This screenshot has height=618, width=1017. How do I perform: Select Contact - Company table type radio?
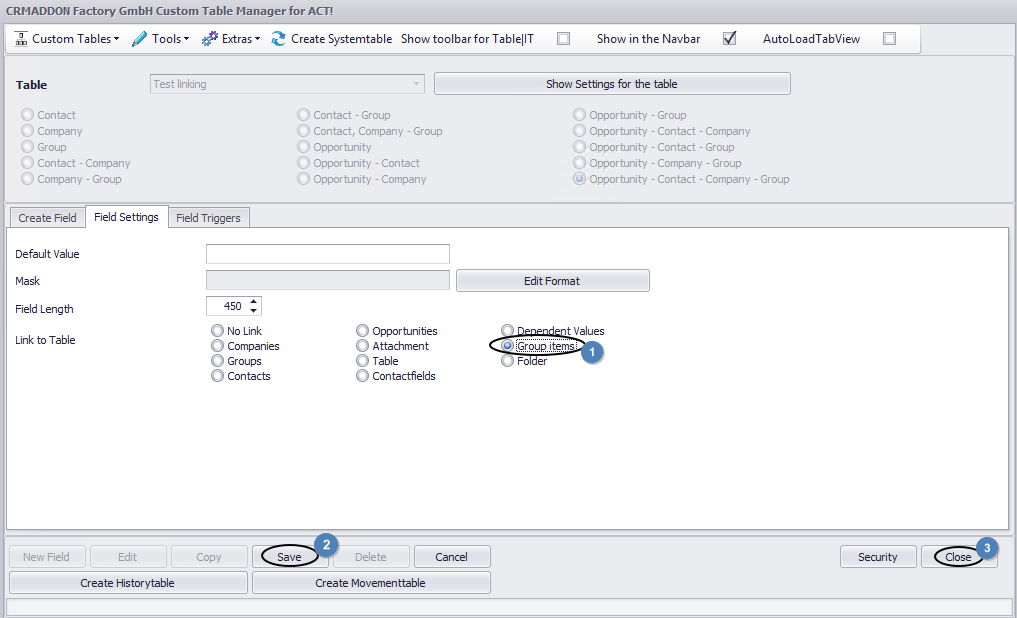click(x=27, y=163)
